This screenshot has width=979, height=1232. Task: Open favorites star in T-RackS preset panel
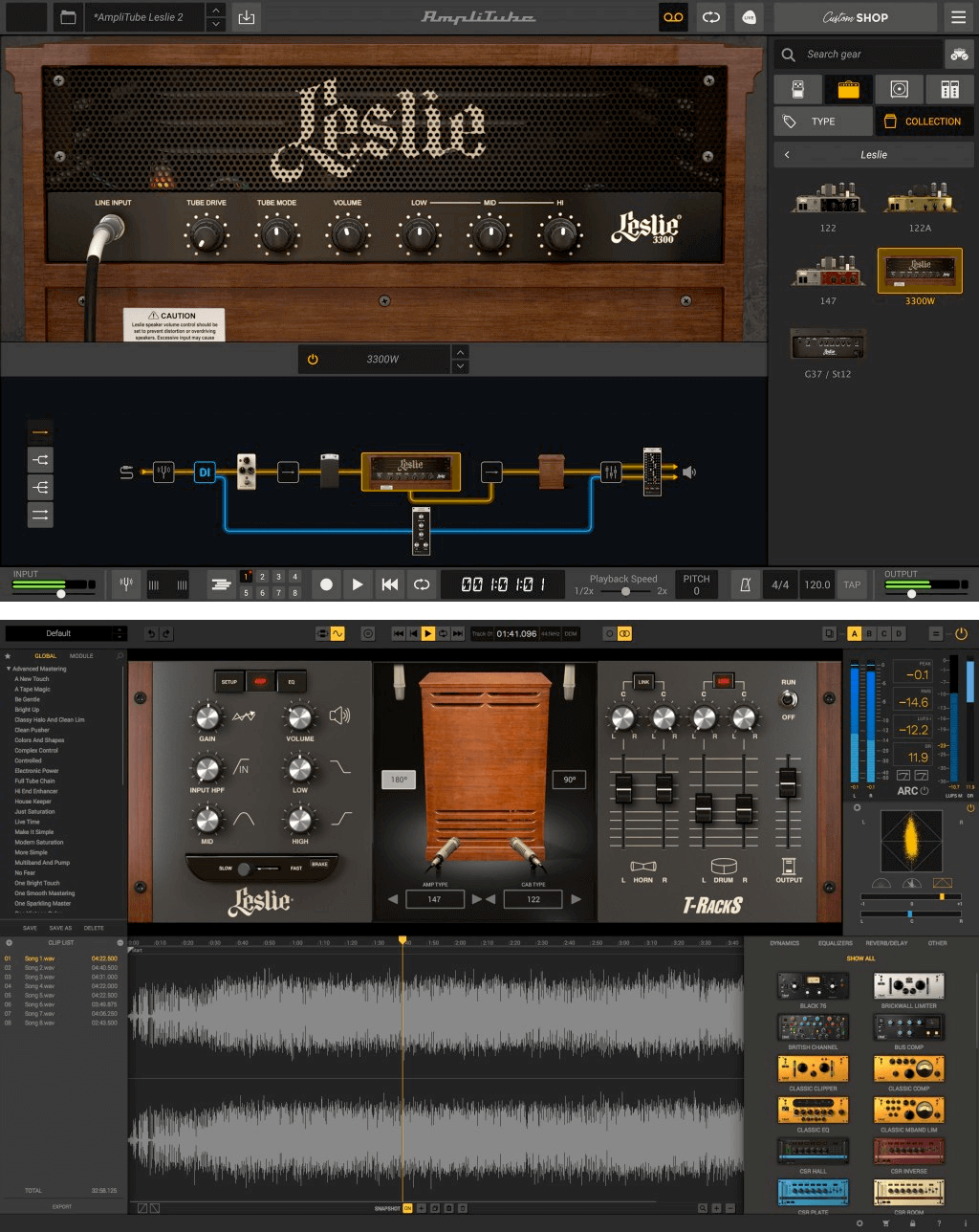[x=9, y=656]
